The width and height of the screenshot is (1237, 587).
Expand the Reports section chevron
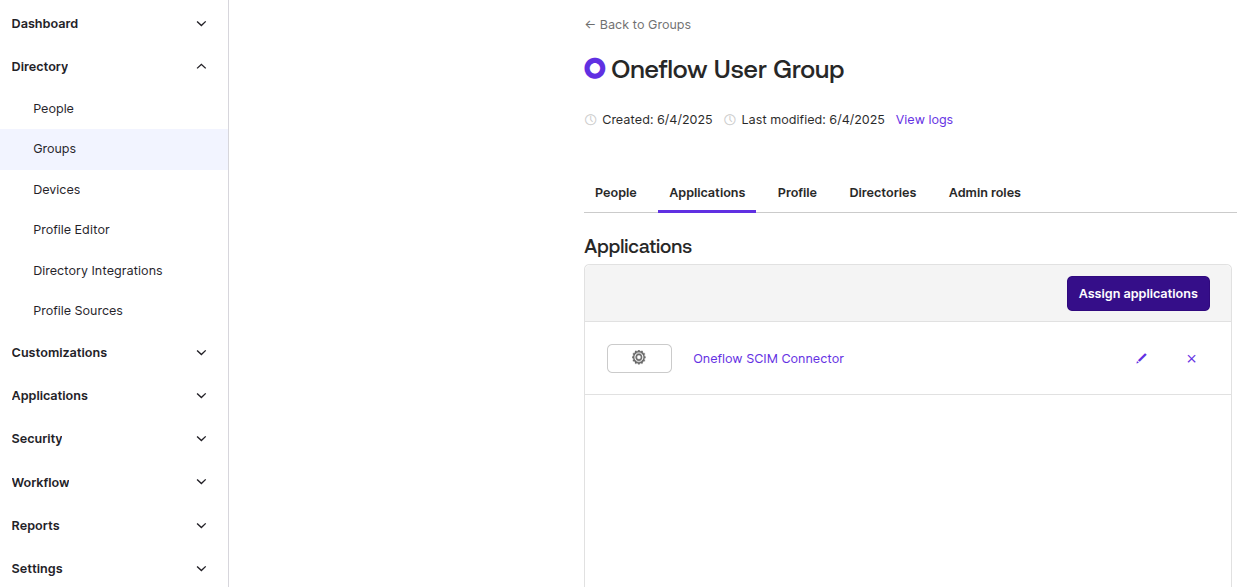click(201, 526)
